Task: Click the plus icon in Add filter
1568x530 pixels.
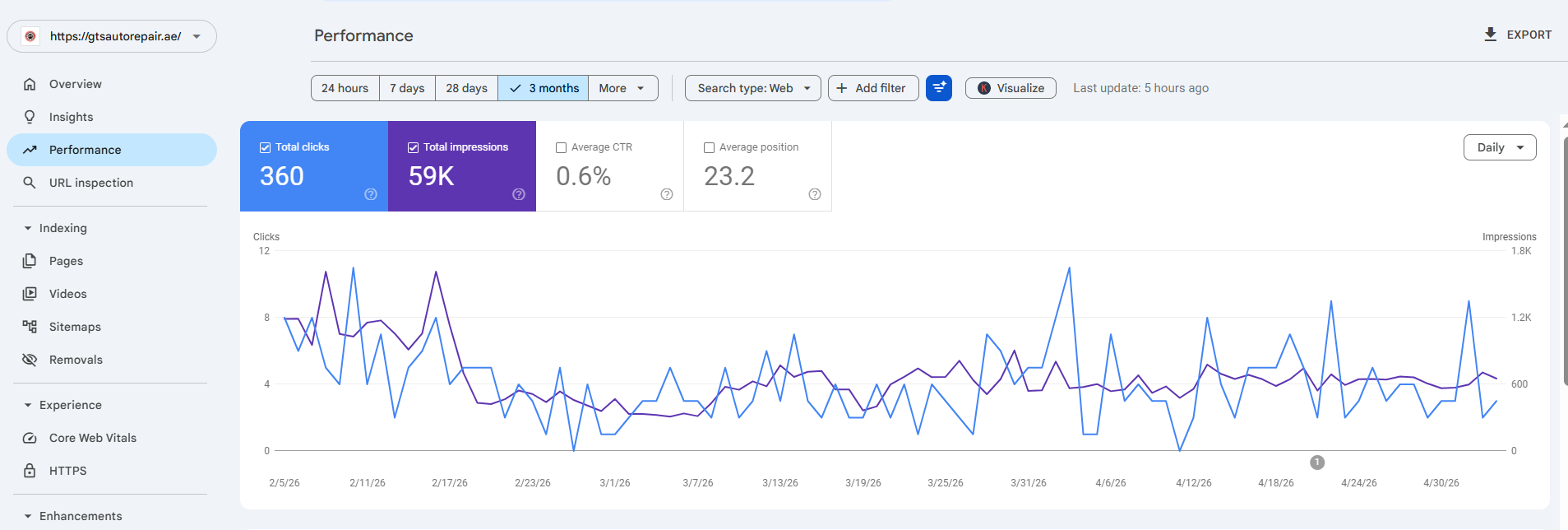Action: tap(842, 88)
